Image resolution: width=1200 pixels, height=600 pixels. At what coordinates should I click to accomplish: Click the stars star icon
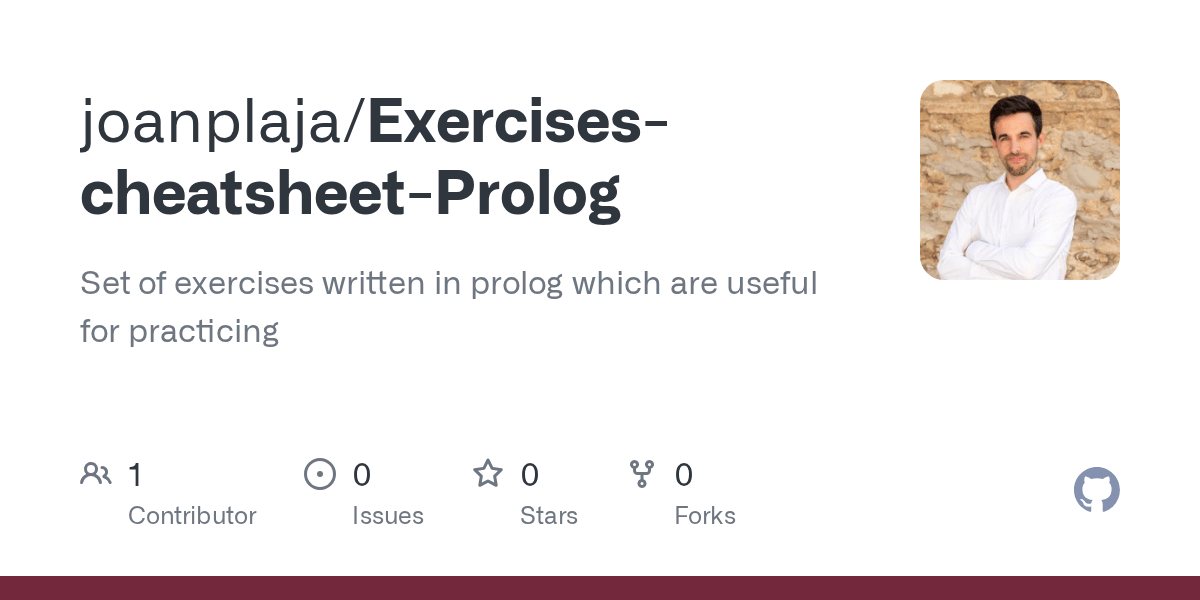pos(488,473)
